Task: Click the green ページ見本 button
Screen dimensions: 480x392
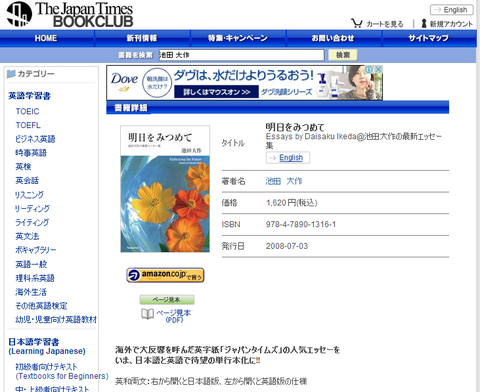Action: [167, 300]
